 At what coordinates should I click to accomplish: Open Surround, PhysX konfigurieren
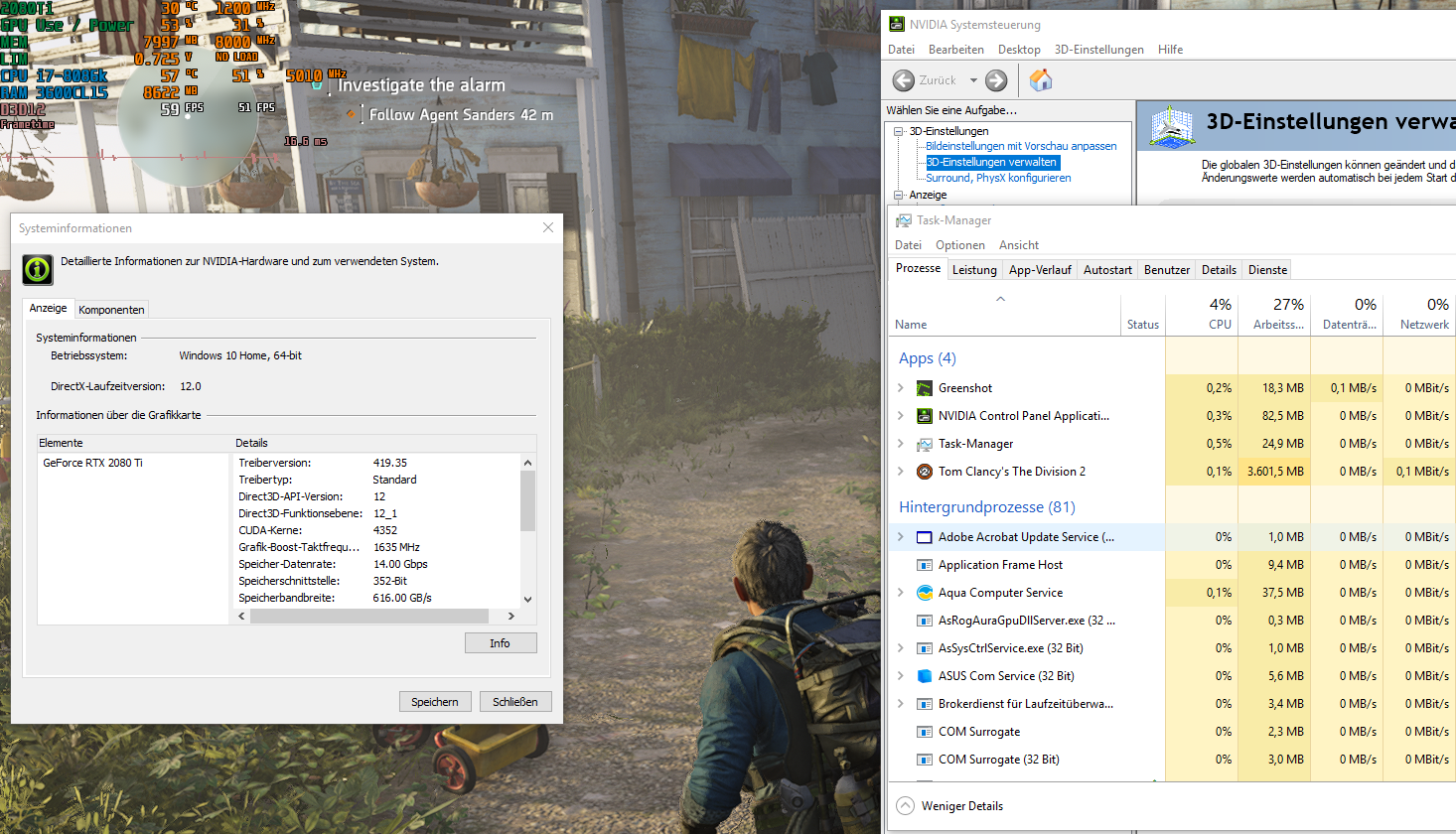(x=998, y=178)
